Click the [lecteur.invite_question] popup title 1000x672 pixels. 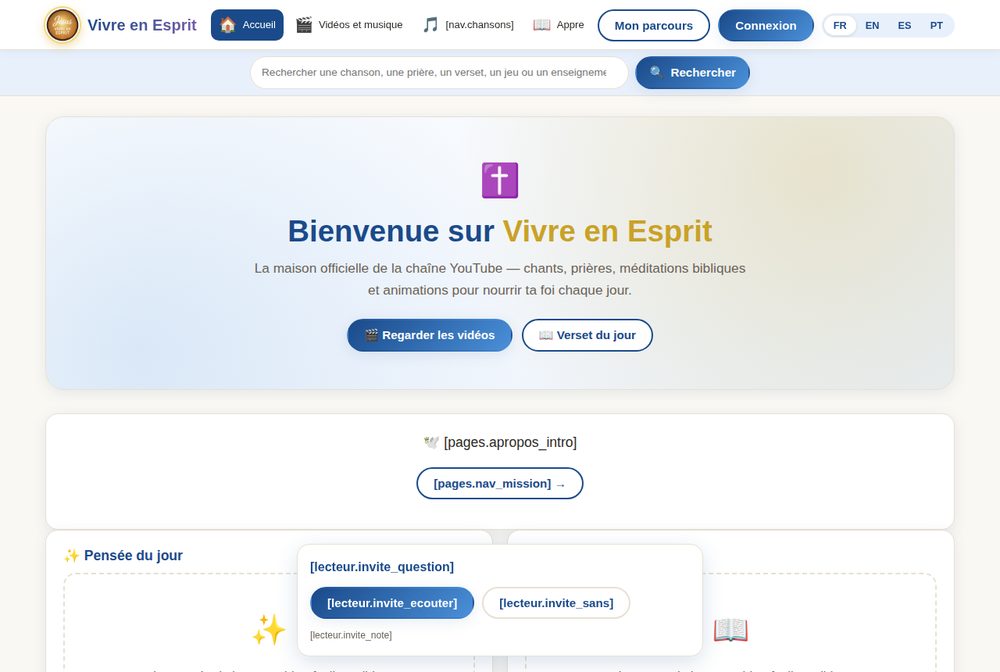click(x=382, y=567)
